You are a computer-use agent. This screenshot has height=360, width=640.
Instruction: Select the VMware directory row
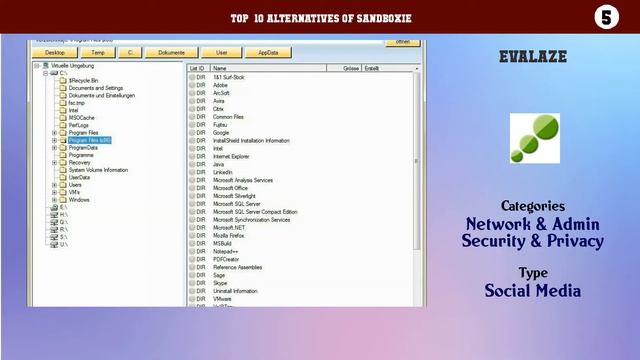tap(300, 299)
